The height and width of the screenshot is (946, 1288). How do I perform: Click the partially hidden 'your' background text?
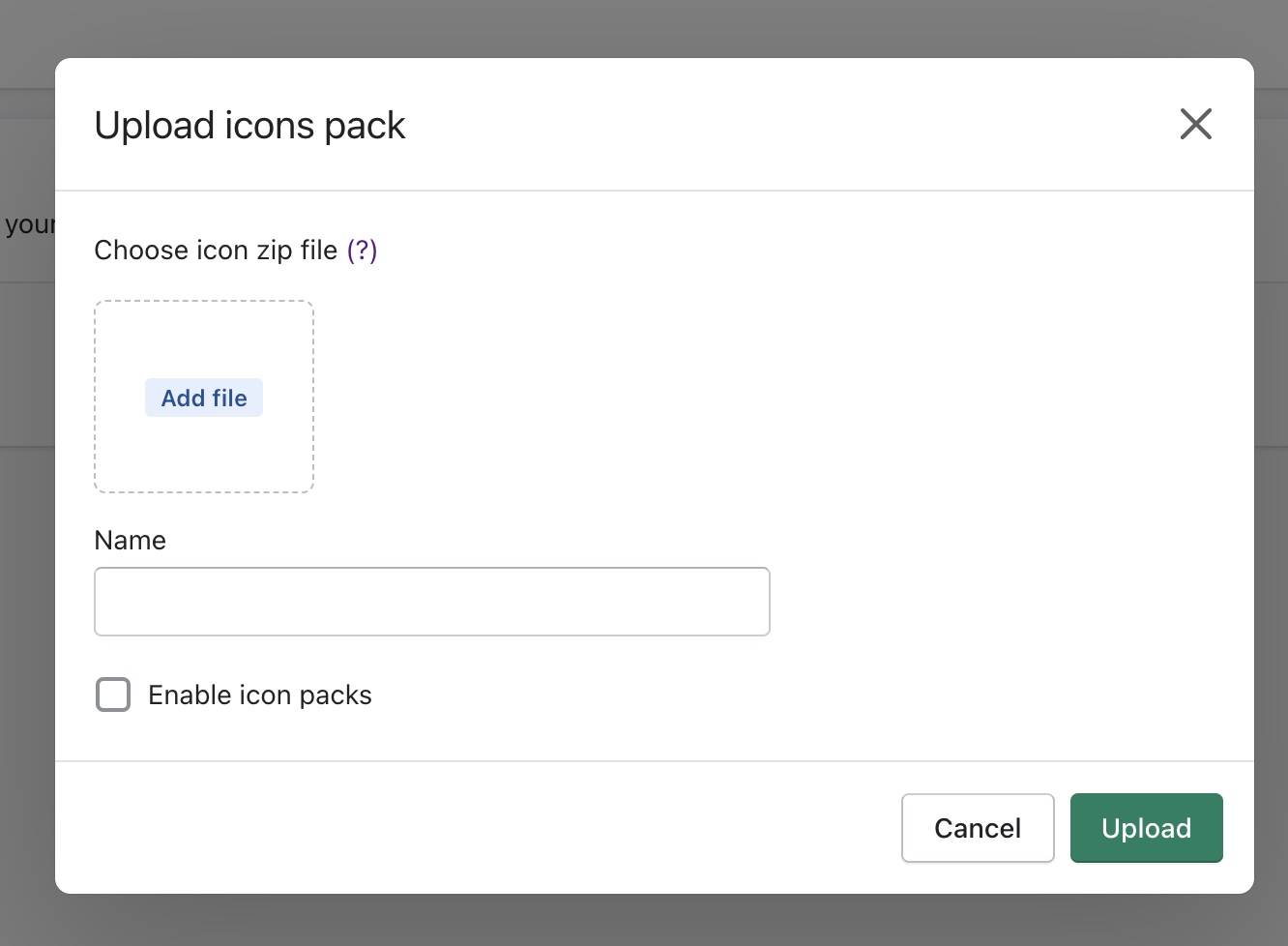pos(27,225)
